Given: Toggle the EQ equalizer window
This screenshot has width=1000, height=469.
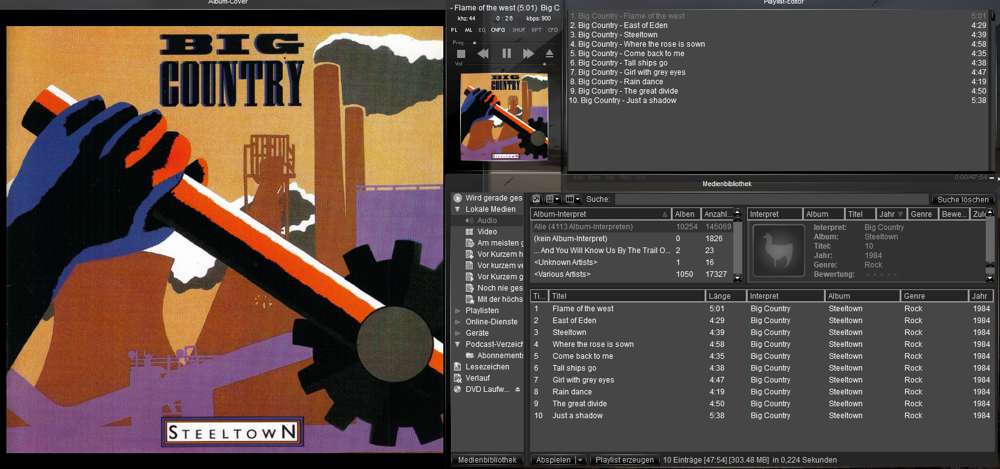Looking at the screenshot, I should point(481,30).
